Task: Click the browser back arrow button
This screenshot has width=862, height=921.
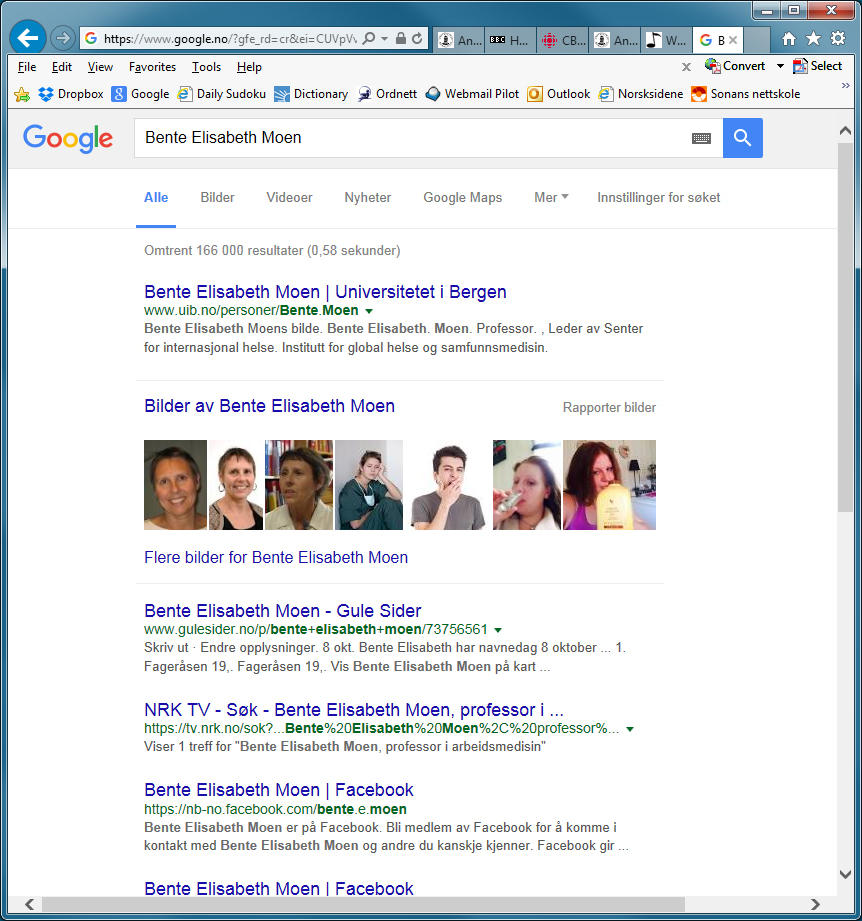Action: click(27, 39)
